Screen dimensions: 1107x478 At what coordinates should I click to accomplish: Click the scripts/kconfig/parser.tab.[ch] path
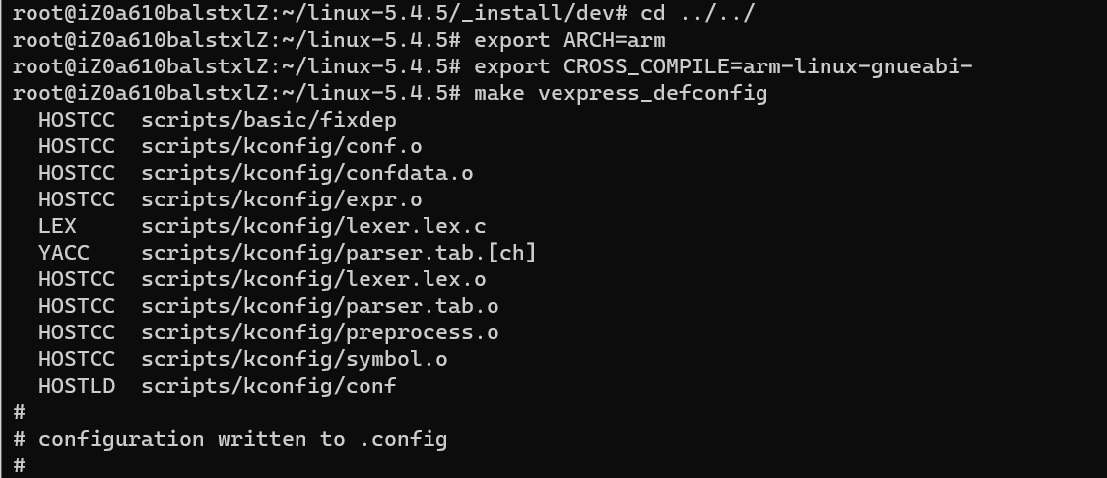pyautogui.click(x=339, y=253)
